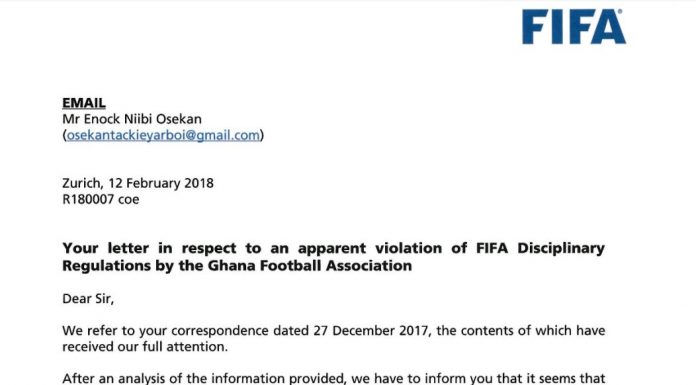Image resolution: width=696 pixels, height=385 pixels.
Task: Click the paragraph starting After an analysis
Action: [333, 378]
